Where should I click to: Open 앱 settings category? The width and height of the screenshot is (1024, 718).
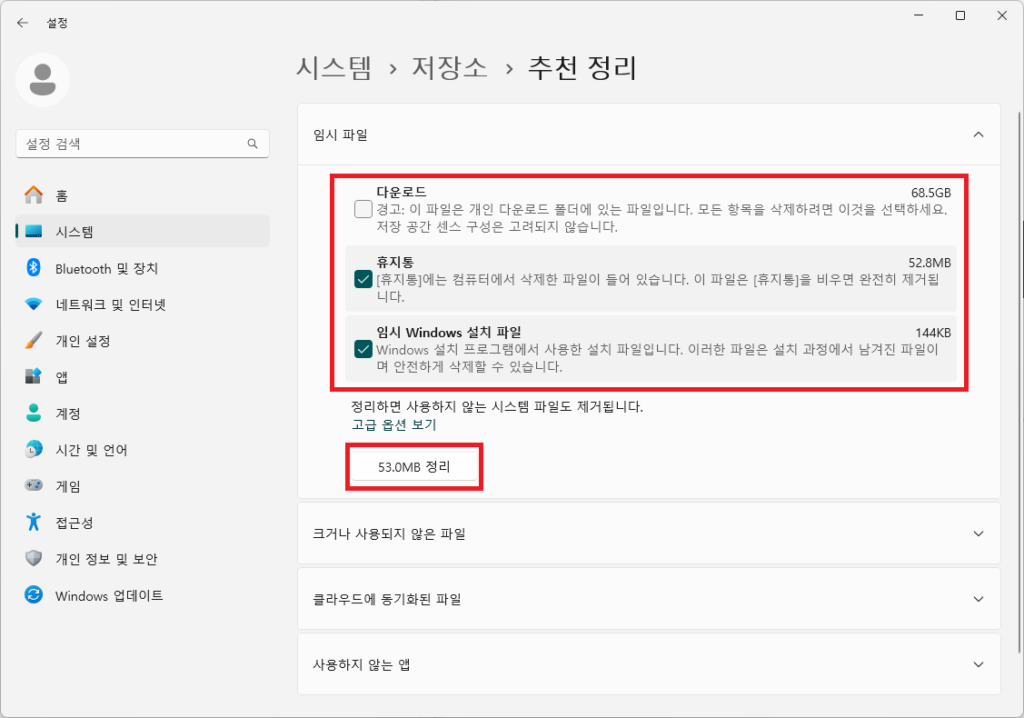142,377
